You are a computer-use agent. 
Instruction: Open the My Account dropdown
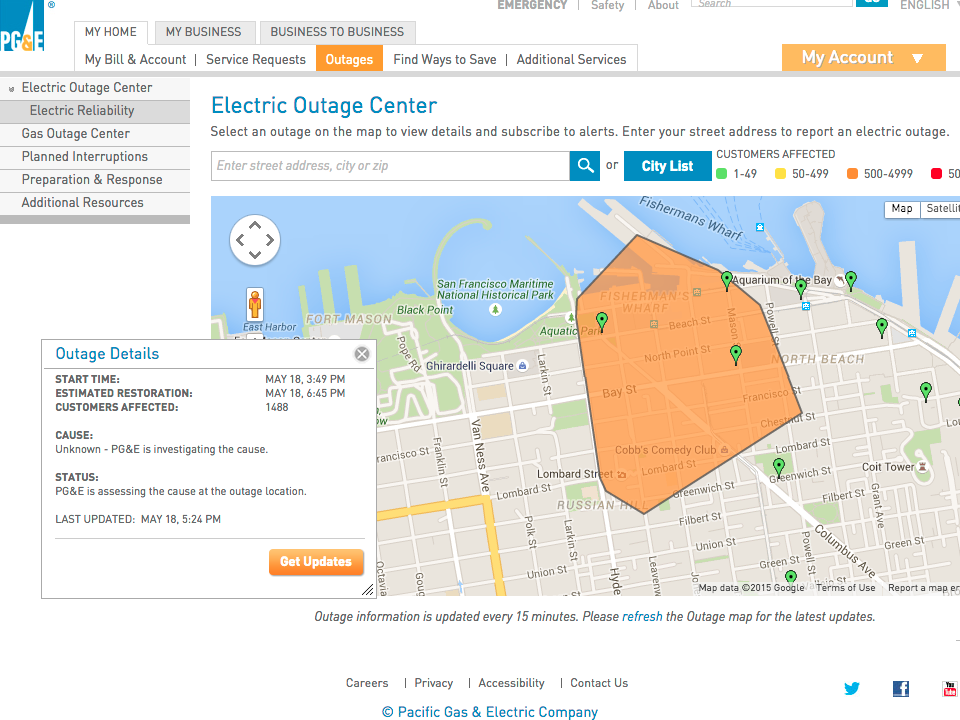[863, 58]
